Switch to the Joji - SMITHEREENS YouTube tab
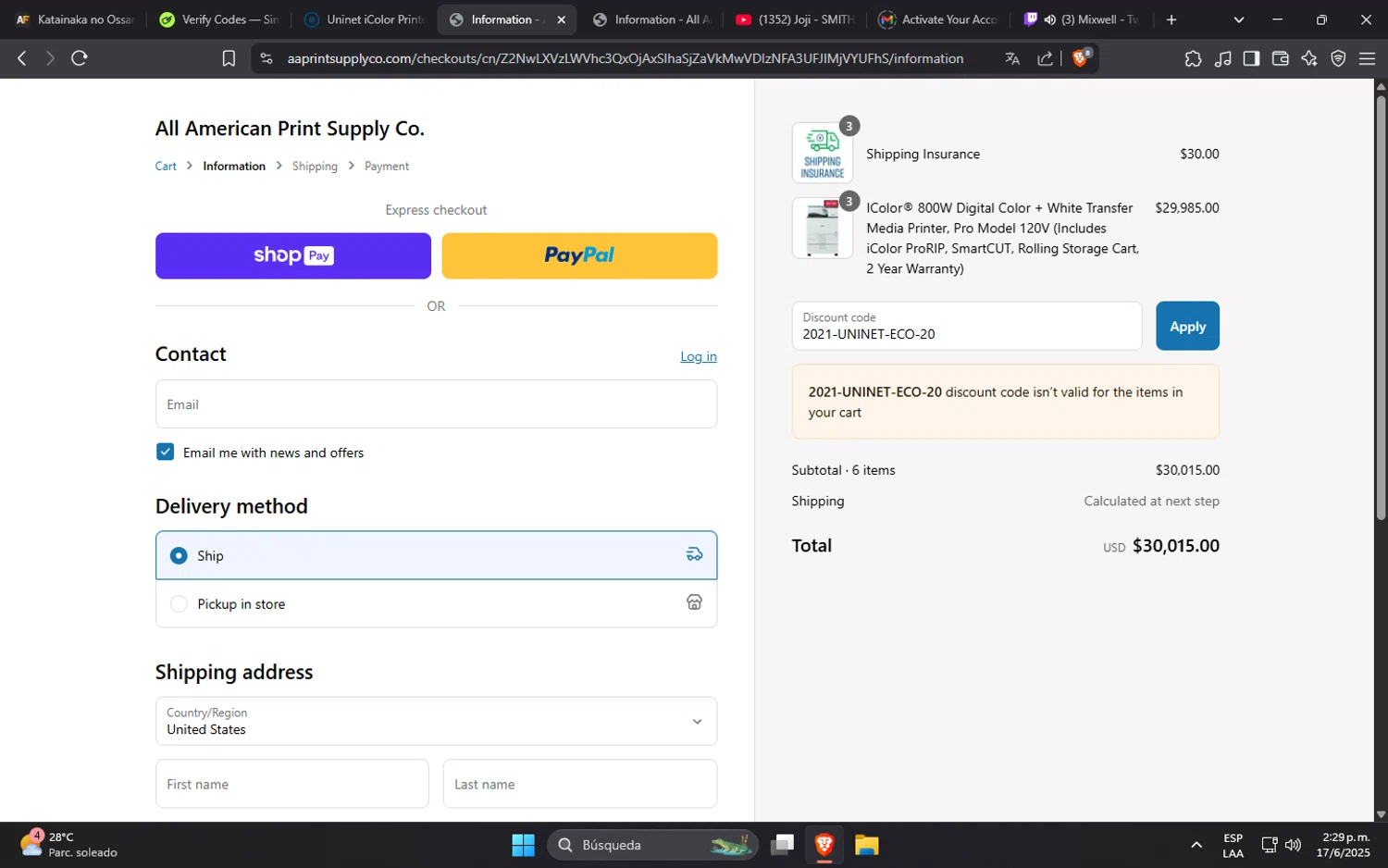Viewport: 1388px width, 868px height. [797, 19]
